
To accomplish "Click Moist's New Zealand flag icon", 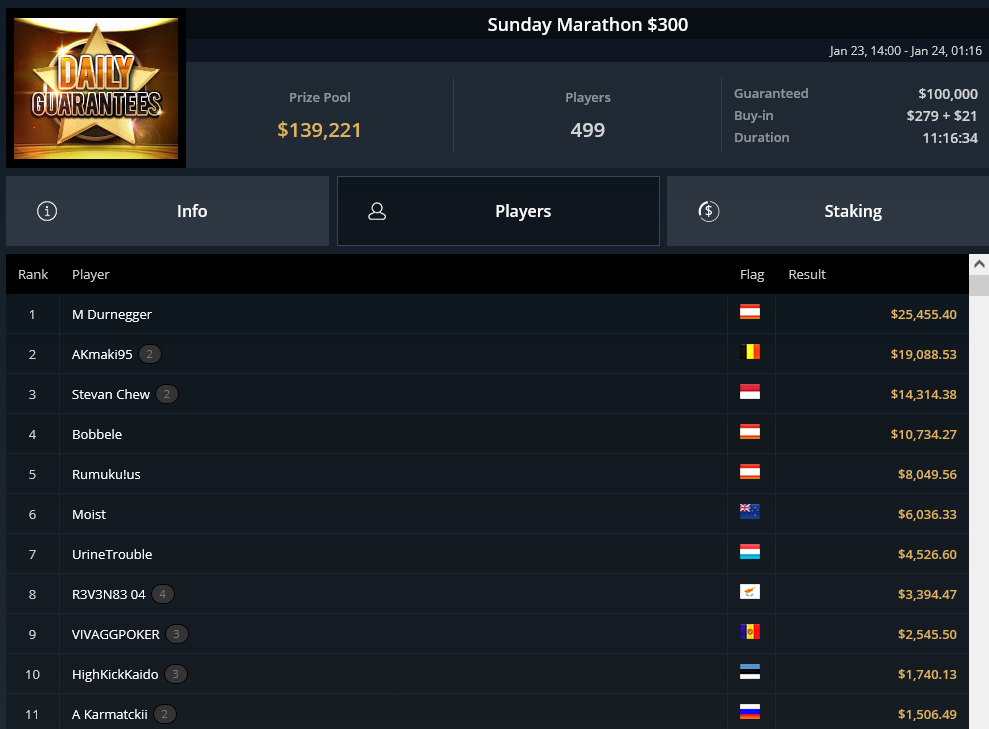I will click(x=750, y=511).
